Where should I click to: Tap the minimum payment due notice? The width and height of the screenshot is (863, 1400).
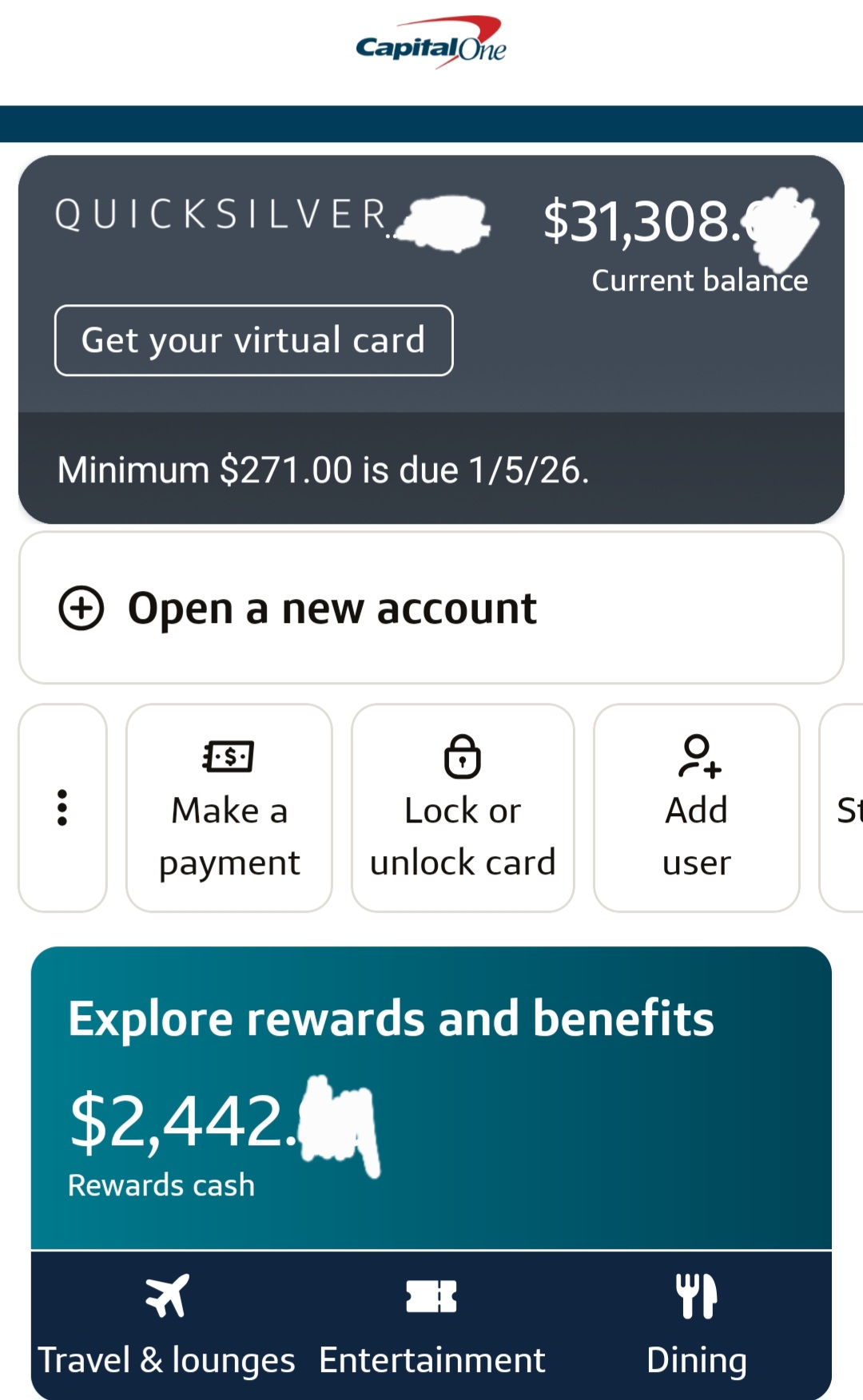[324, 470]
